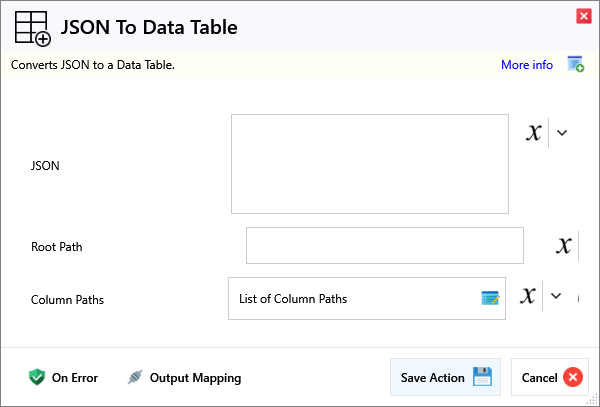600x407 pixels.
Task: Click the green shield On Error icon
Action: click(x=37, y=377)
